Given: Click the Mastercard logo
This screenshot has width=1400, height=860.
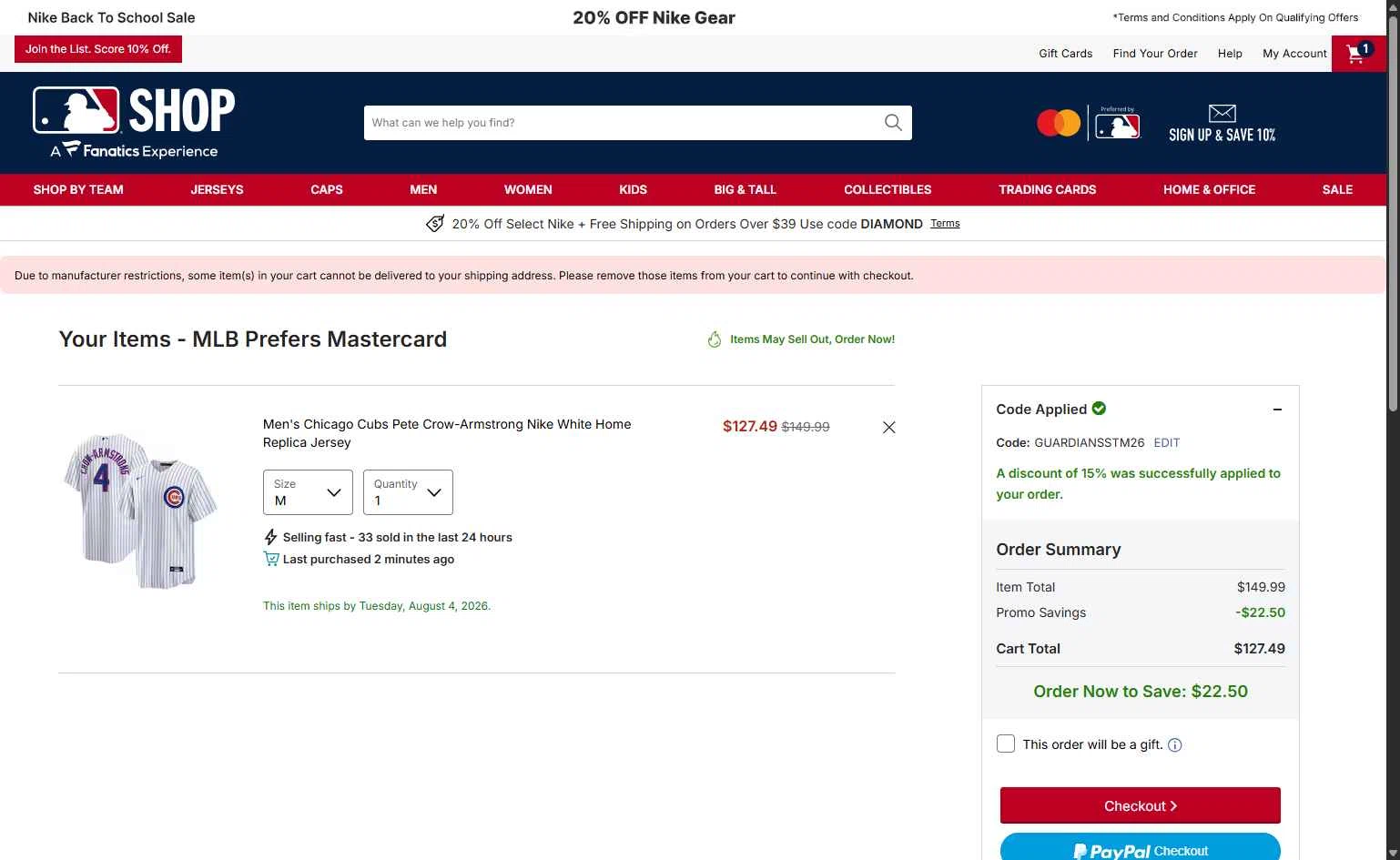Looking at the screenshot, I should 1059,123.
